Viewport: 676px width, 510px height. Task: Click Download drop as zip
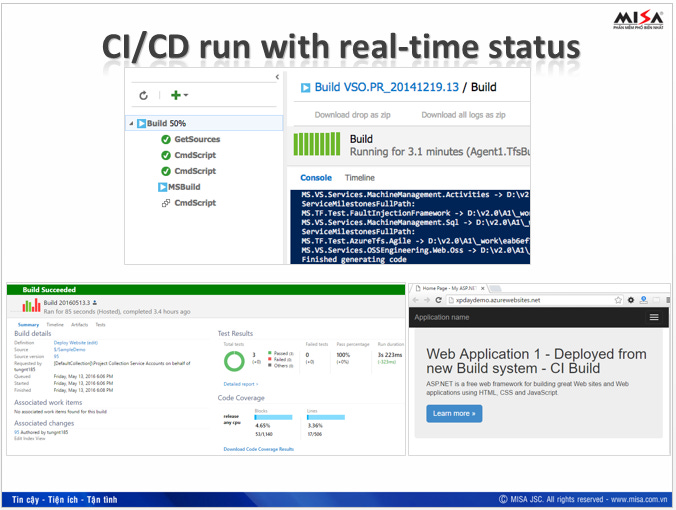[353, 115]
